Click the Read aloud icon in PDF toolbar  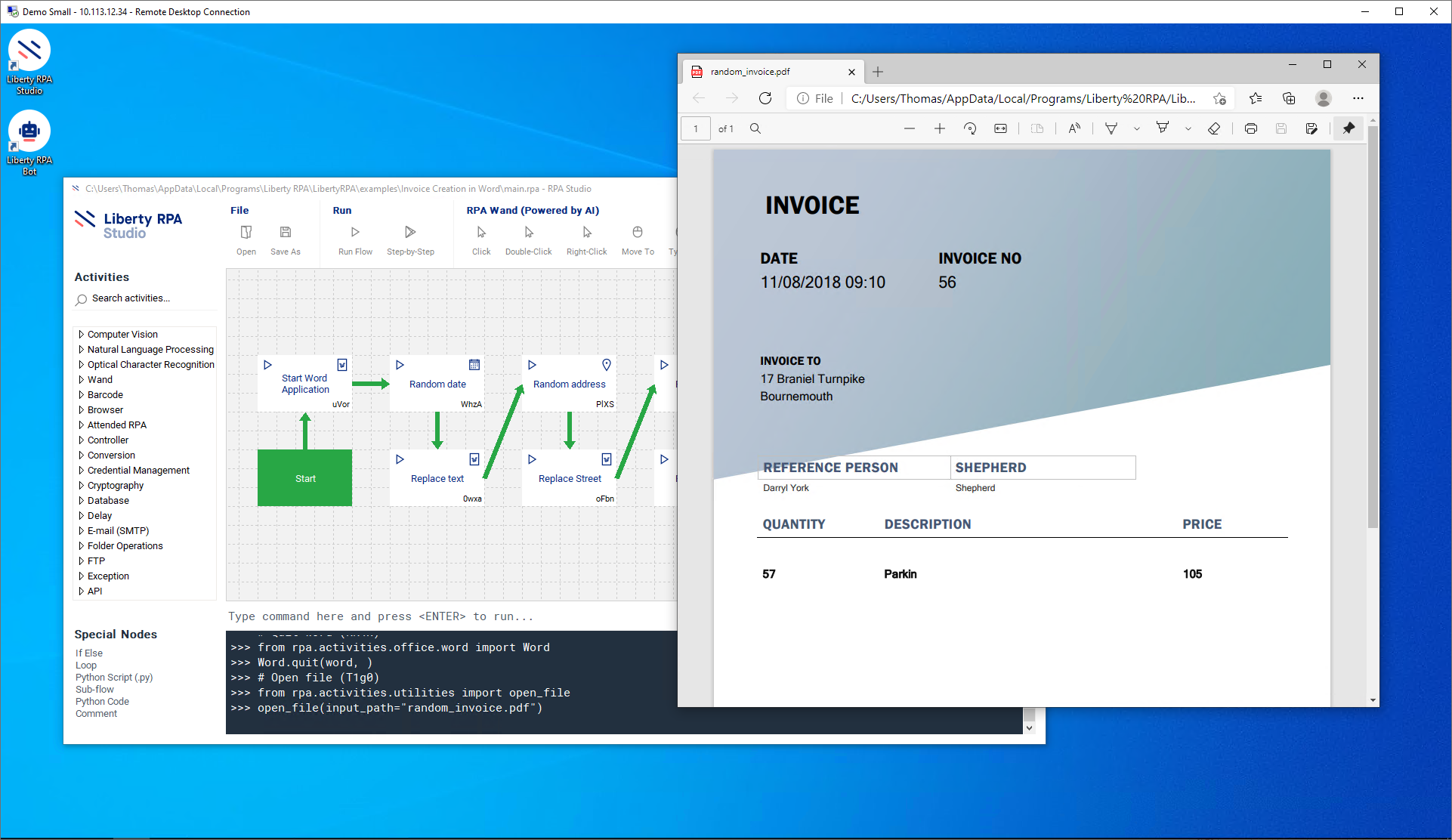pyautogui.click(x=1074, y=128)
